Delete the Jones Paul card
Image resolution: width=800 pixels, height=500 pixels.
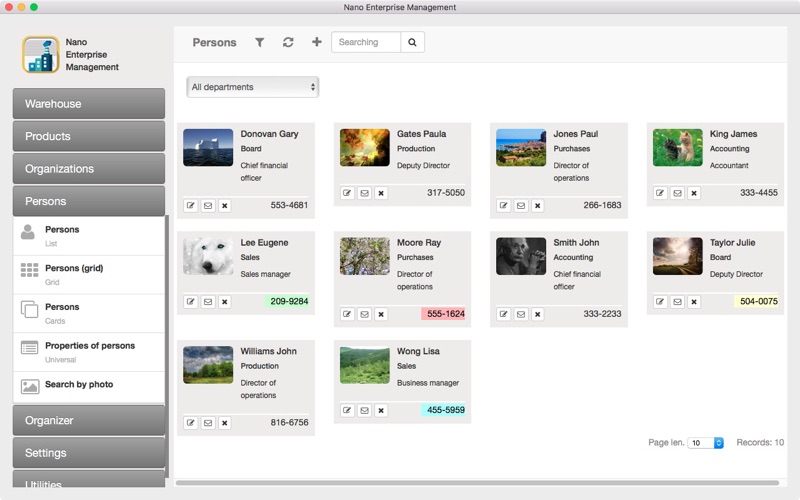point(537,205)
